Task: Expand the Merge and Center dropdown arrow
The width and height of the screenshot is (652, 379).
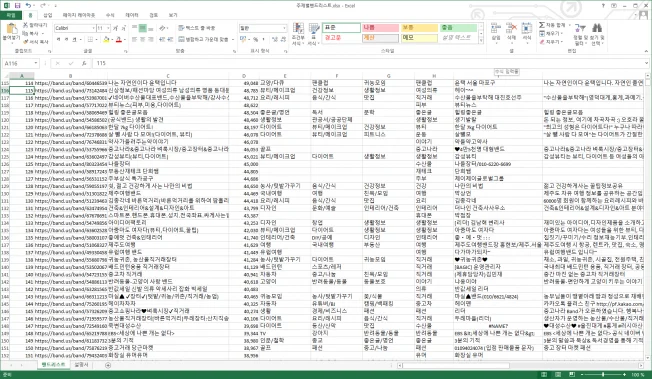Action: (x=232, y=40)
